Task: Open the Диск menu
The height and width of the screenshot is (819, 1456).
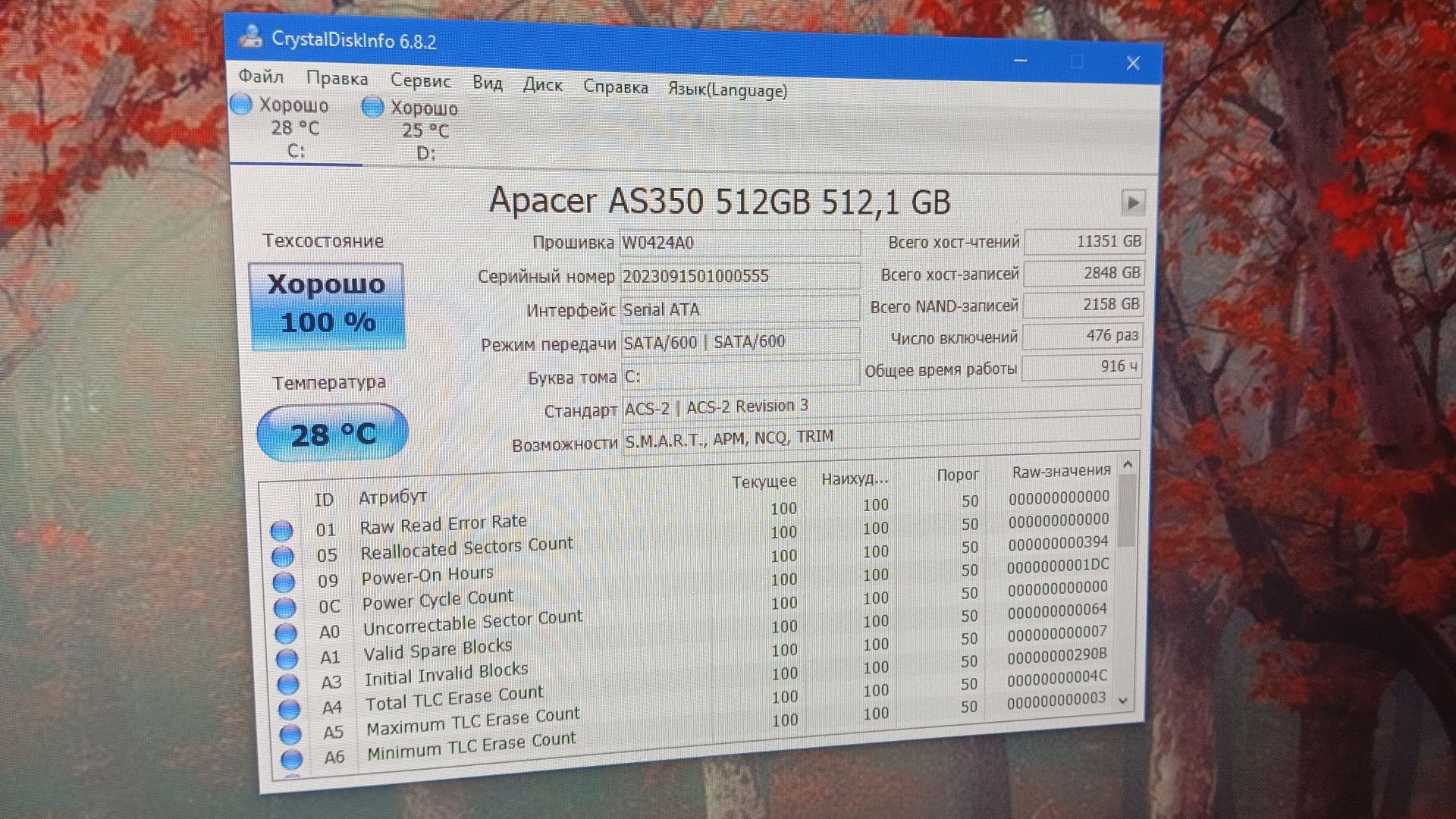Action: click(x=542, y=85)
